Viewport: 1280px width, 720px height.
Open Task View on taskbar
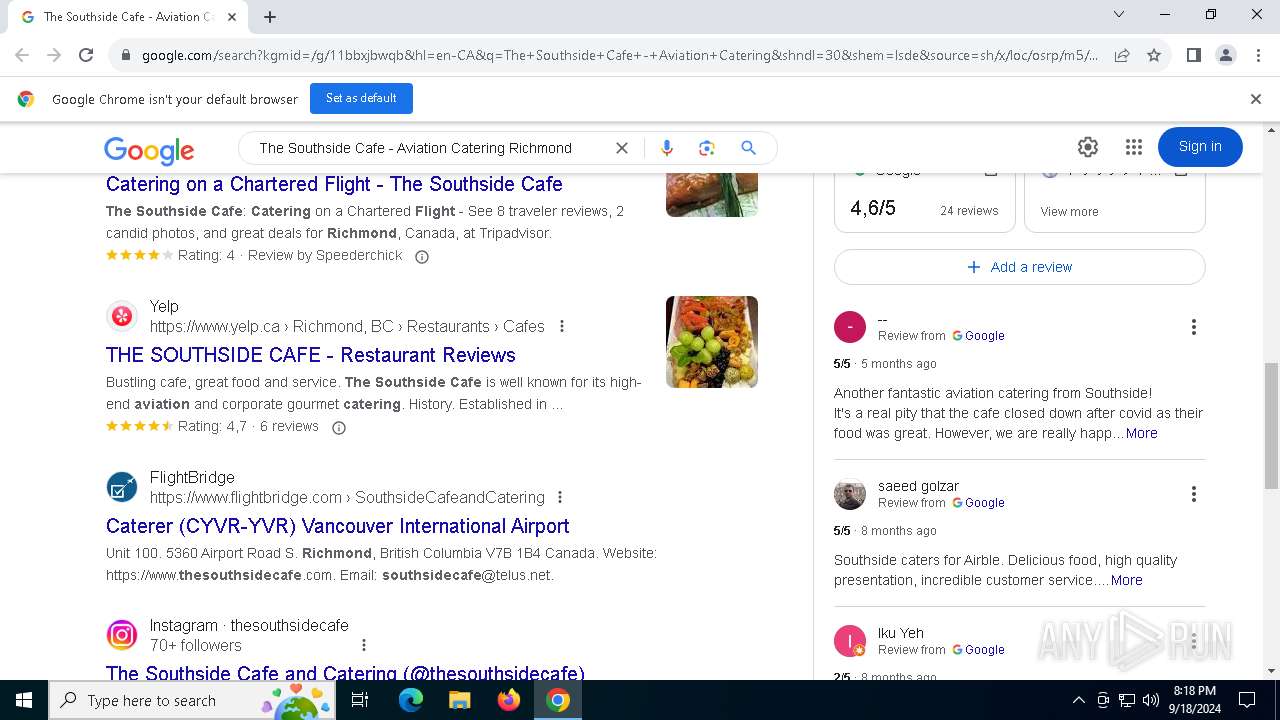(x=360, y=700)
